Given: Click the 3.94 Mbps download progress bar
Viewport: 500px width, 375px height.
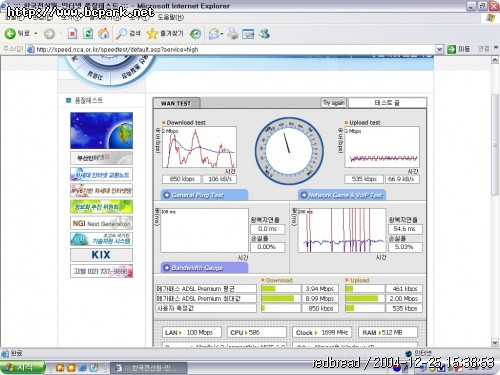Looking at the screenshot, I should tap(281, 289).
